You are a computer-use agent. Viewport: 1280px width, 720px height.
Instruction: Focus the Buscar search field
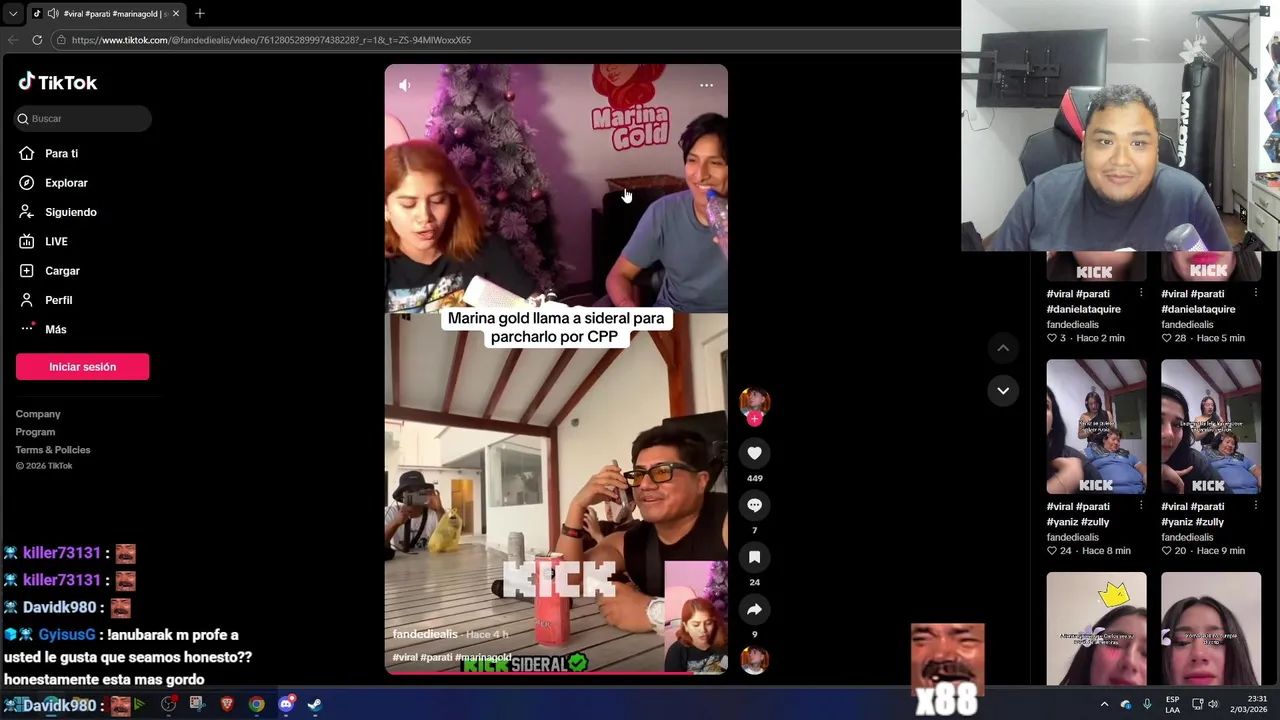tap(83, 118)
